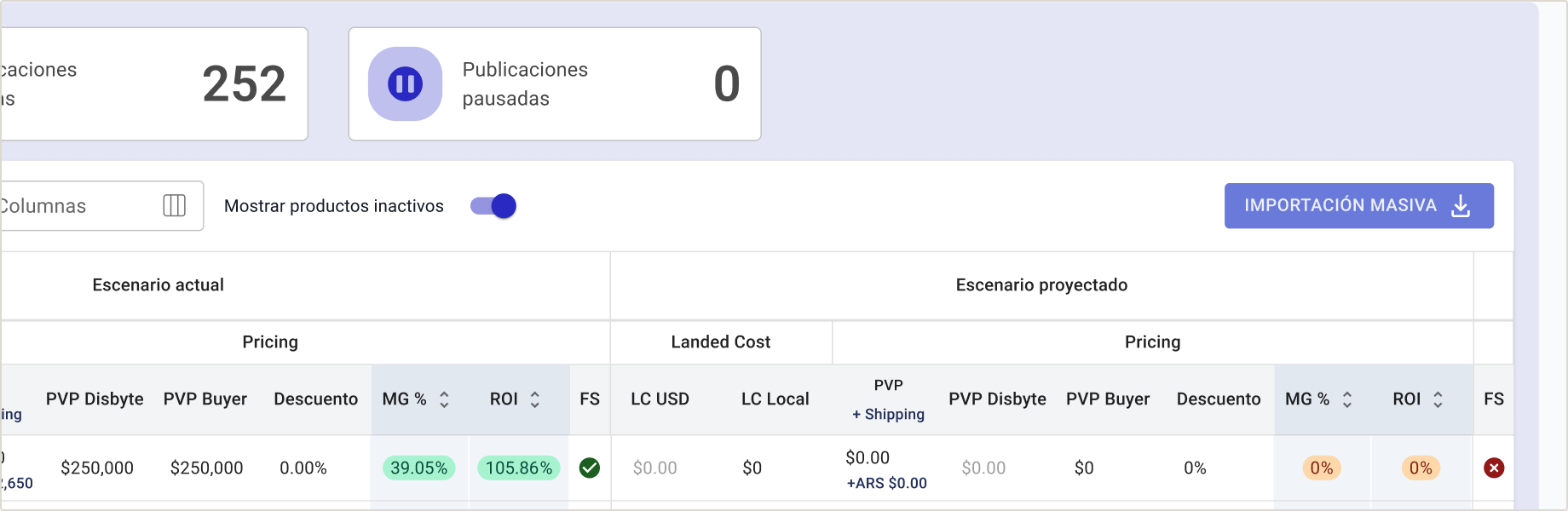Viewport: 1568px width, 511px height.
Task: Click the pause icon on Publicaciones pausadas card
Action: (405, 84)
